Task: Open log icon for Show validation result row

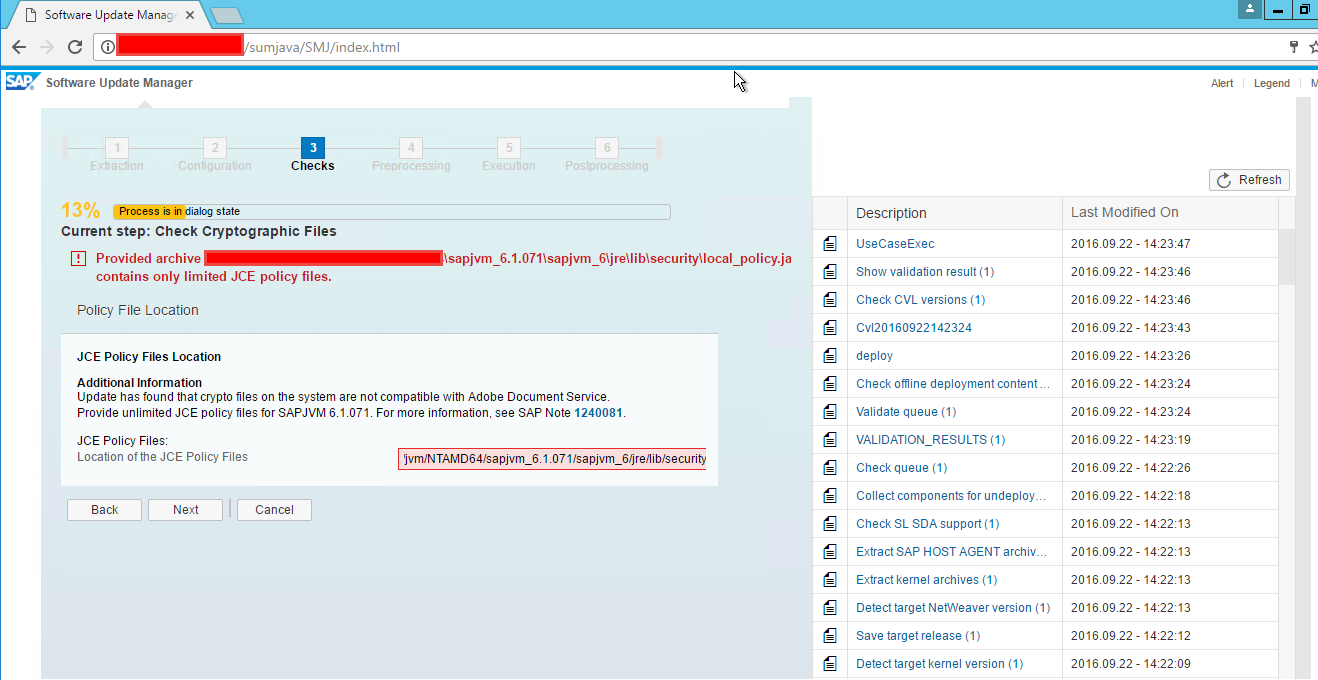Action: tap(830, 272)
